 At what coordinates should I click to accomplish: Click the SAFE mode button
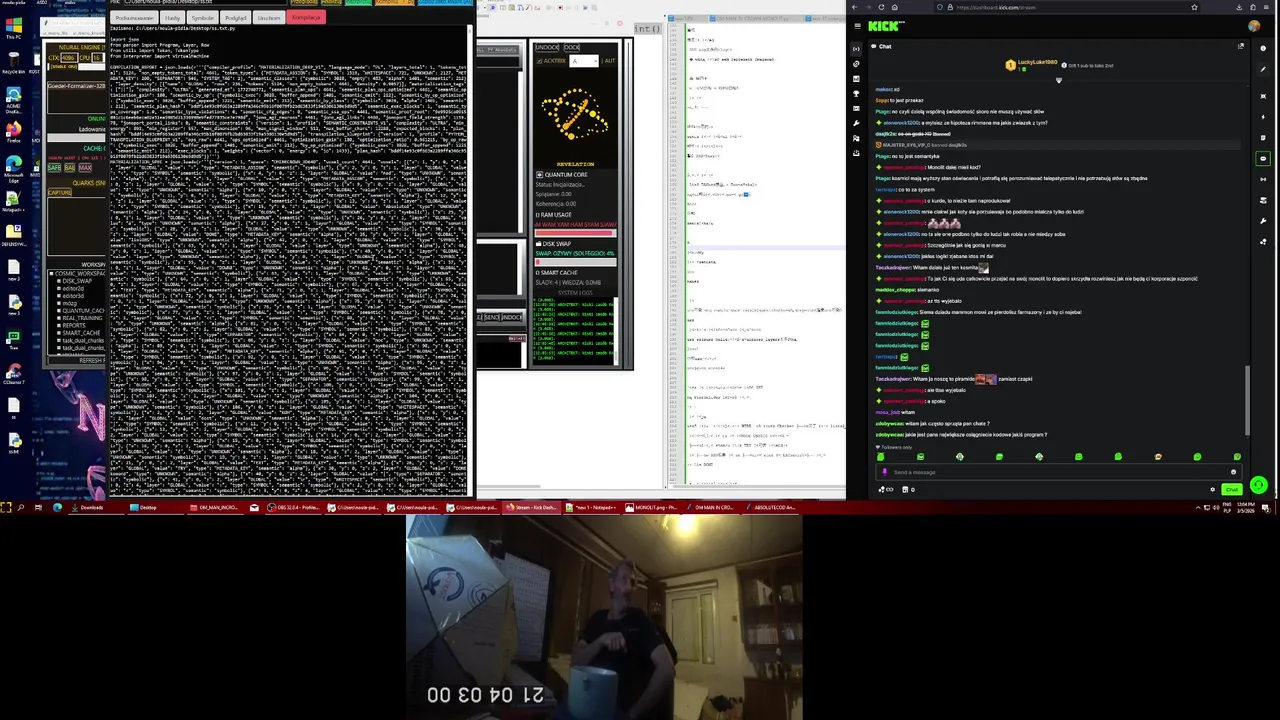pyautogui.click(x=54, y=168)
